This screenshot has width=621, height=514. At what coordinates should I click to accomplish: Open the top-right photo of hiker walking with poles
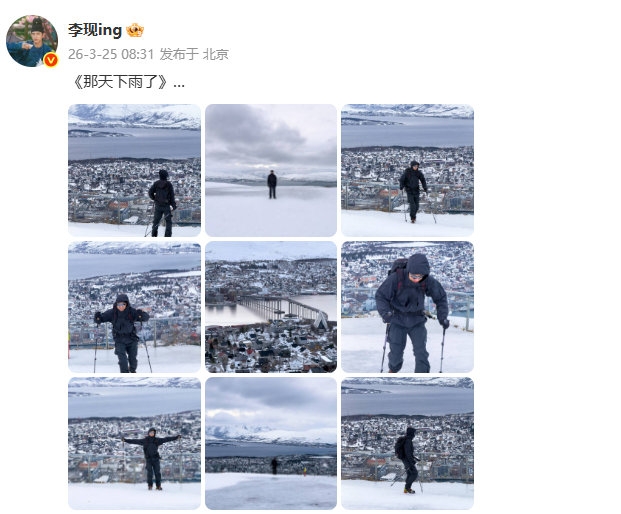point(408,170)
